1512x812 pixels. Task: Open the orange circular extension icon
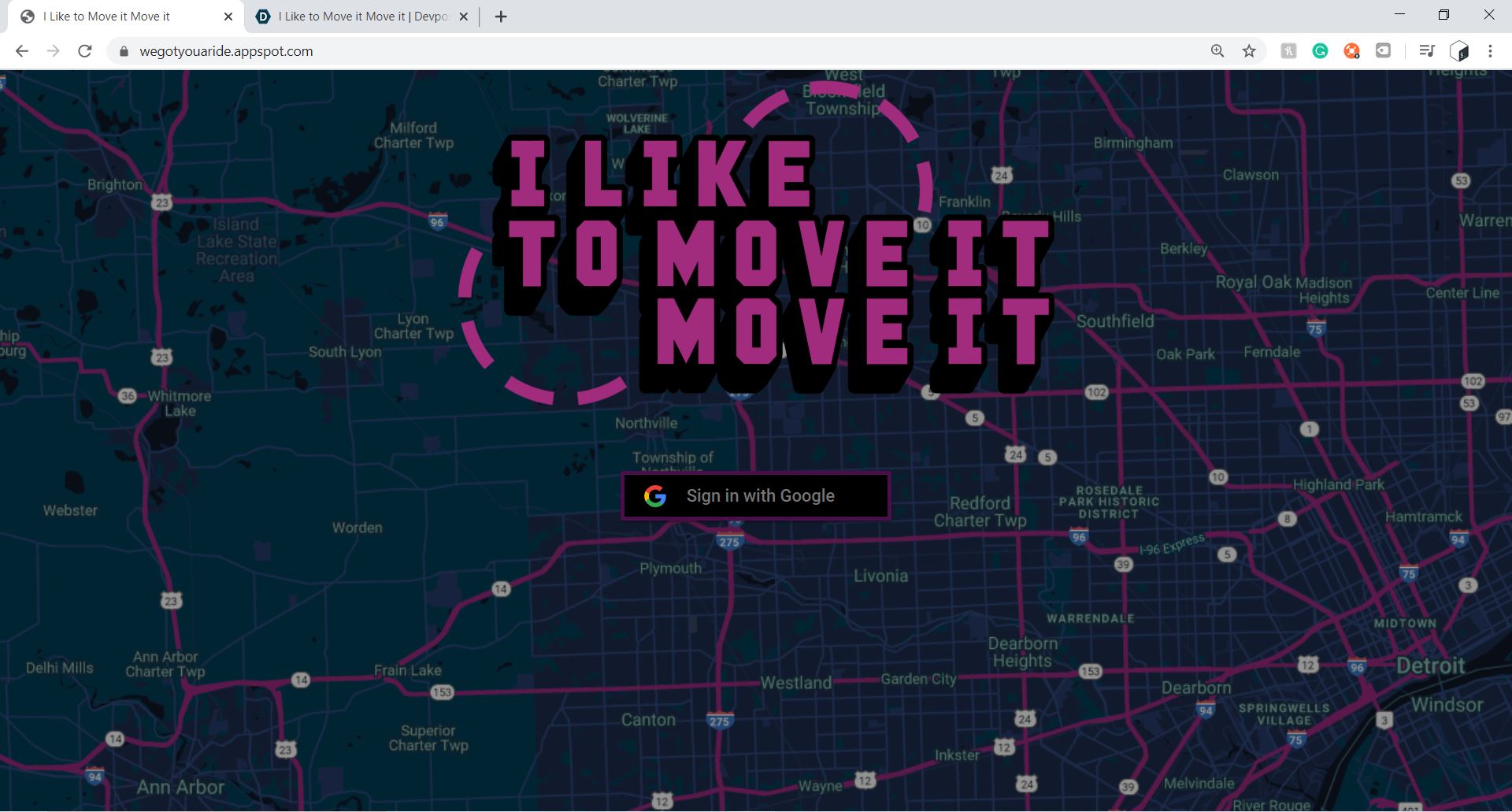click(x=1352, y=51)
